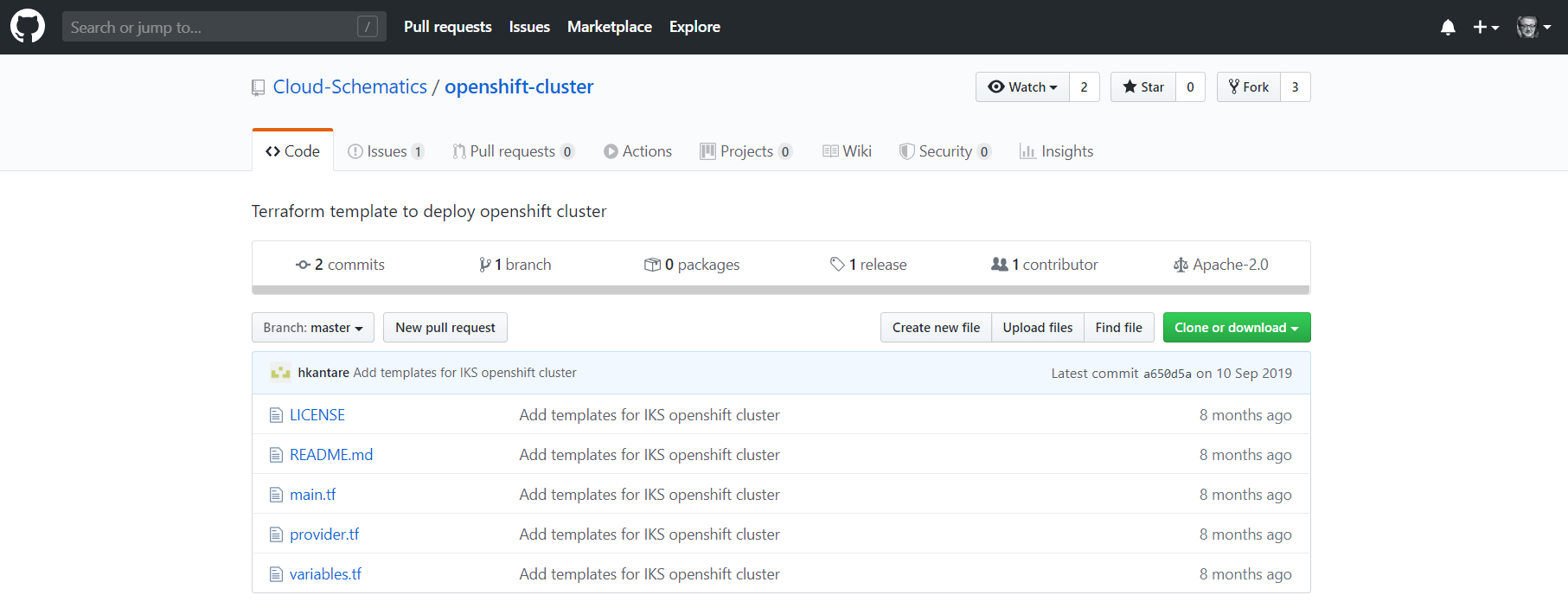The height and width of the screenshot is (608, 1568).
Task: Click the hkantare contributor avatar
Action: point(280,373)
